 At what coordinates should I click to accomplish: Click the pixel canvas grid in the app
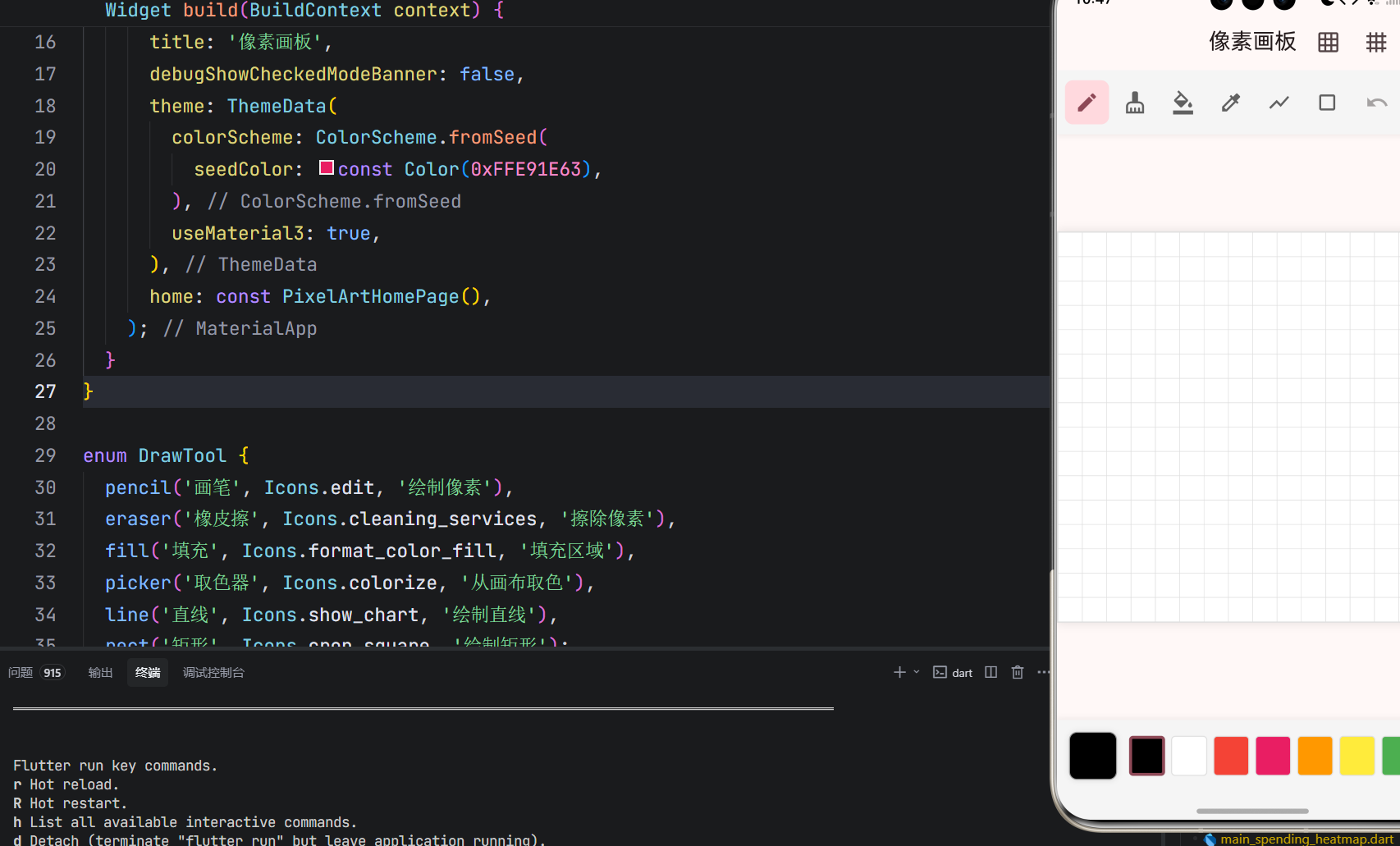point(1228,427)
